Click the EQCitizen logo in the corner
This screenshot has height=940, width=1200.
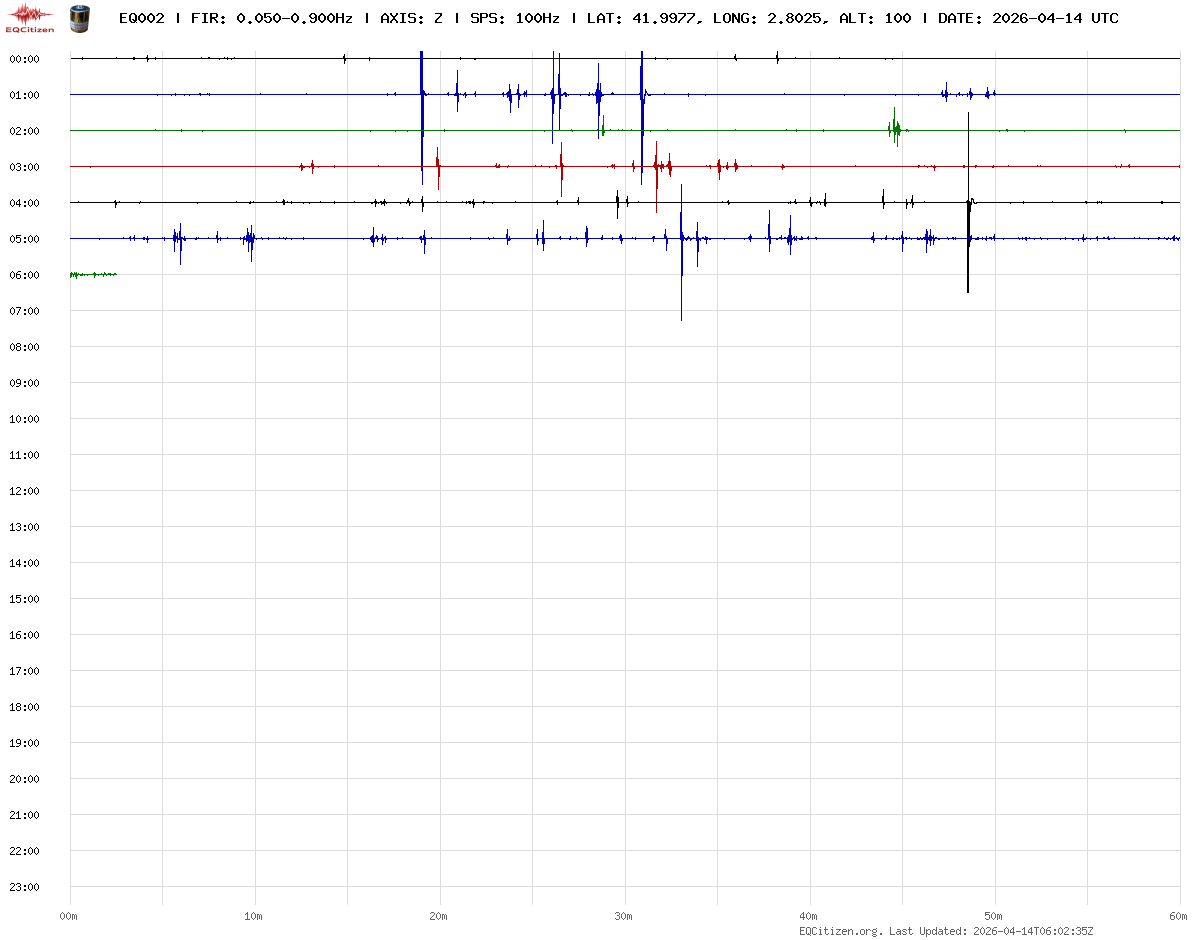point(30,18)
